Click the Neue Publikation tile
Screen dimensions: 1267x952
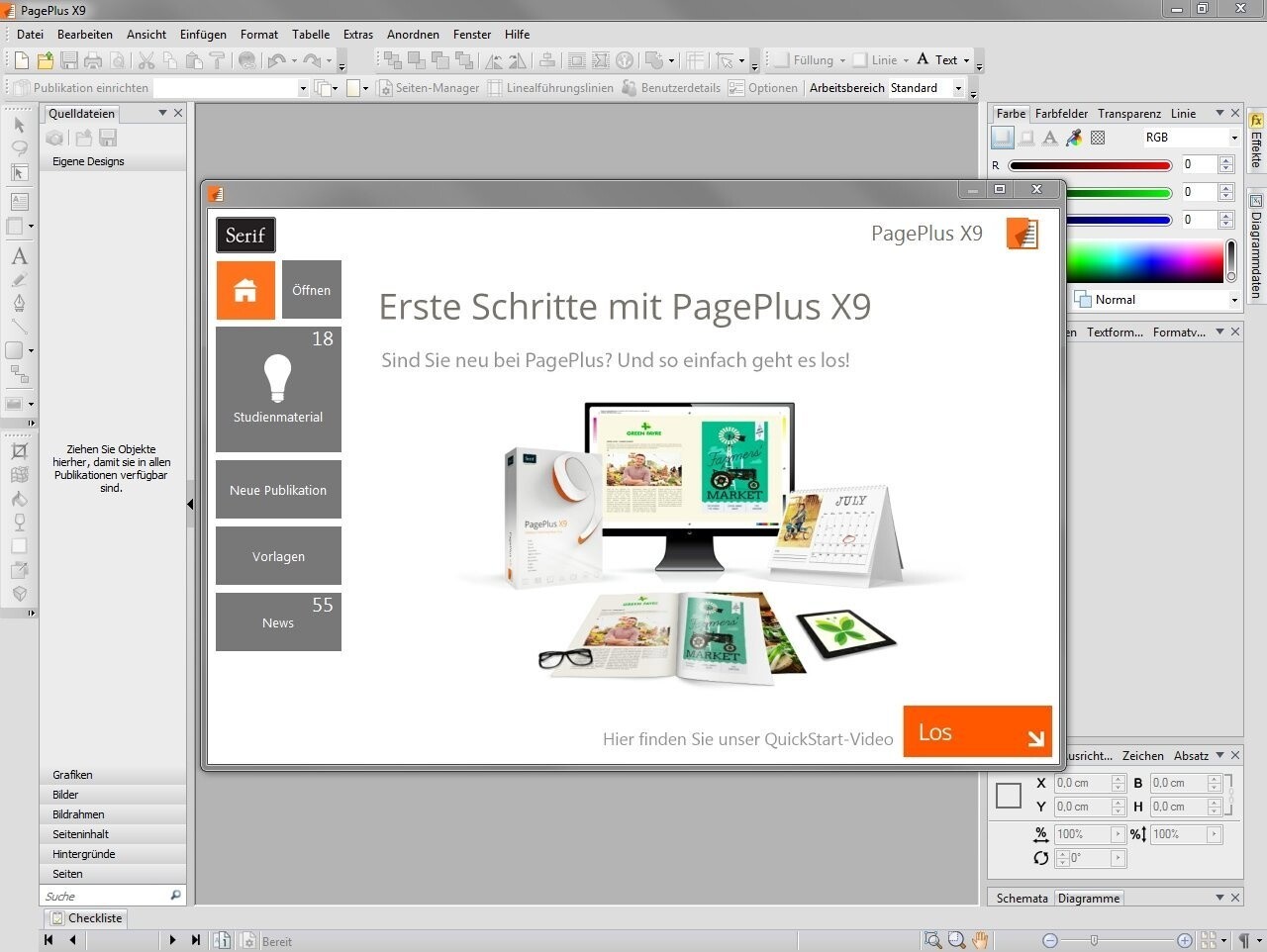click(278, 490)
